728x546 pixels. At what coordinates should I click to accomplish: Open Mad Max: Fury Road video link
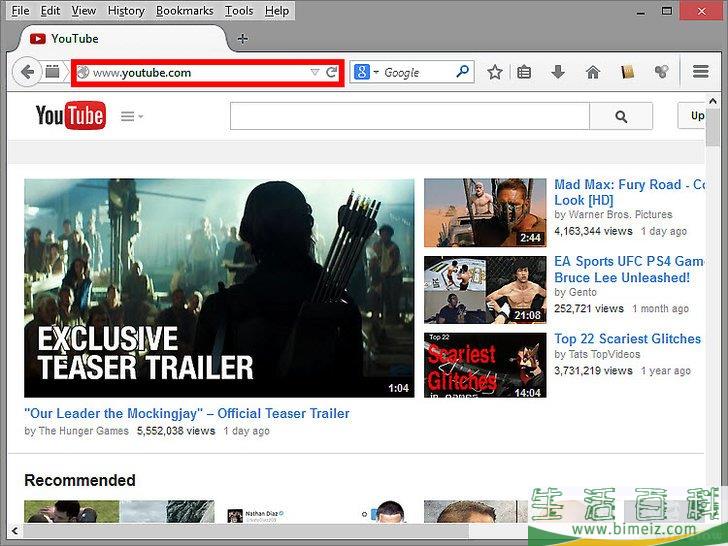click(629, 192)
